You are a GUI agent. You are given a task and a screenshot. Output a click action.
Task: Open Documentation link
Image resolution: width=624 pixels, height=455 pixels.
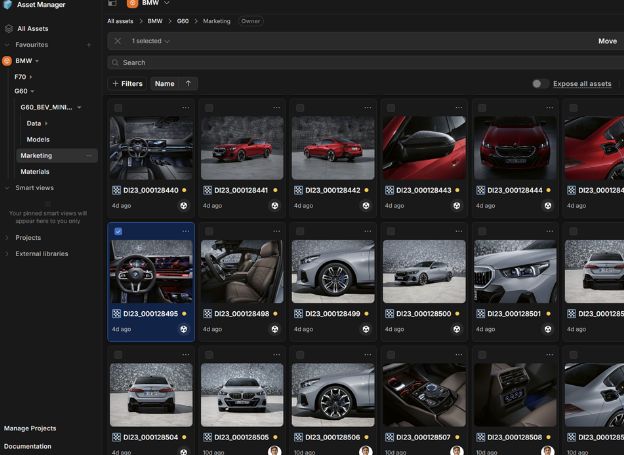click(27, 447)
